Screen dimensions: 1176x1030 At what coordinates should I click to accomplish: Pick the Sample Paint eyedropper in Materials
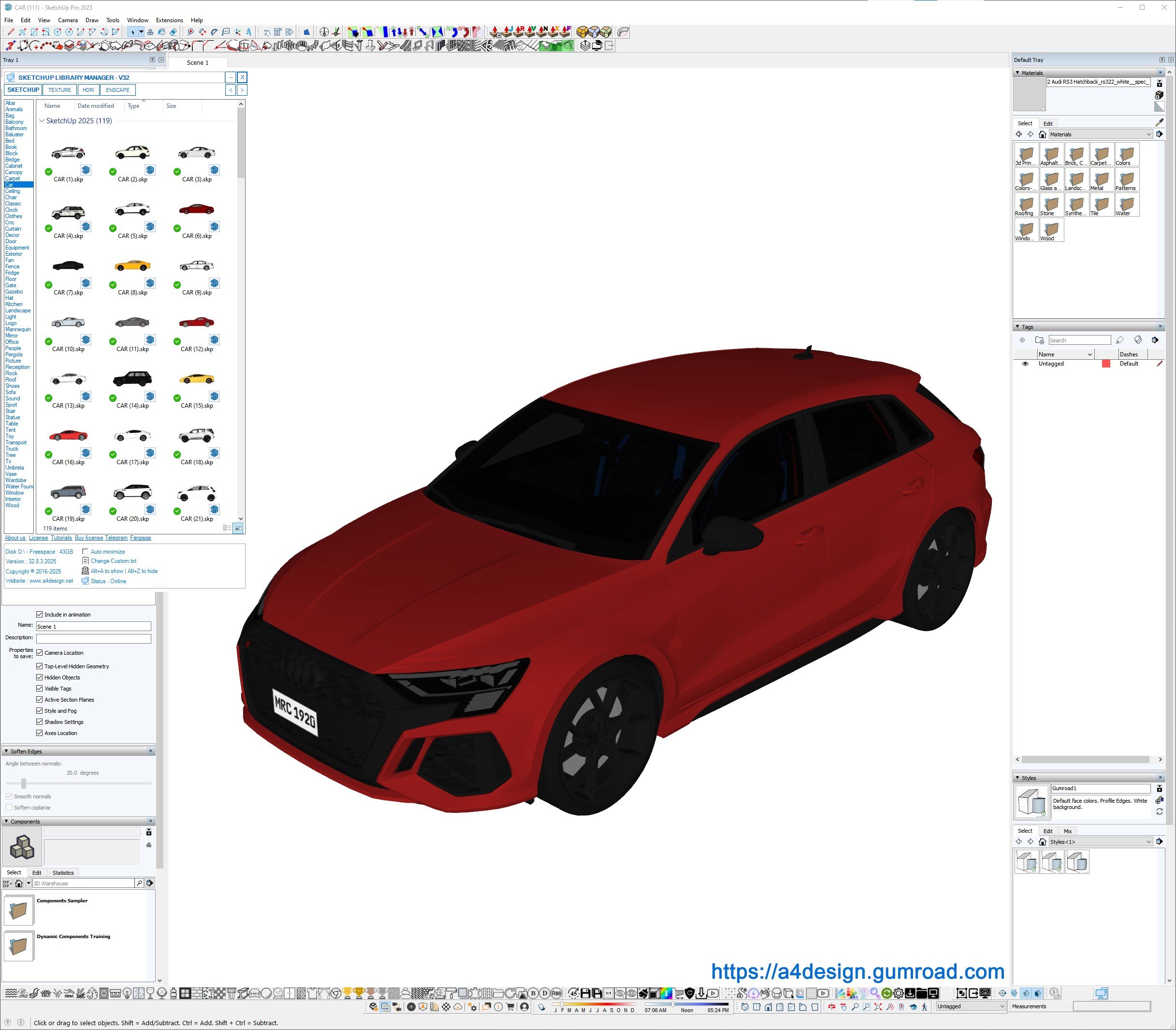1160,122
